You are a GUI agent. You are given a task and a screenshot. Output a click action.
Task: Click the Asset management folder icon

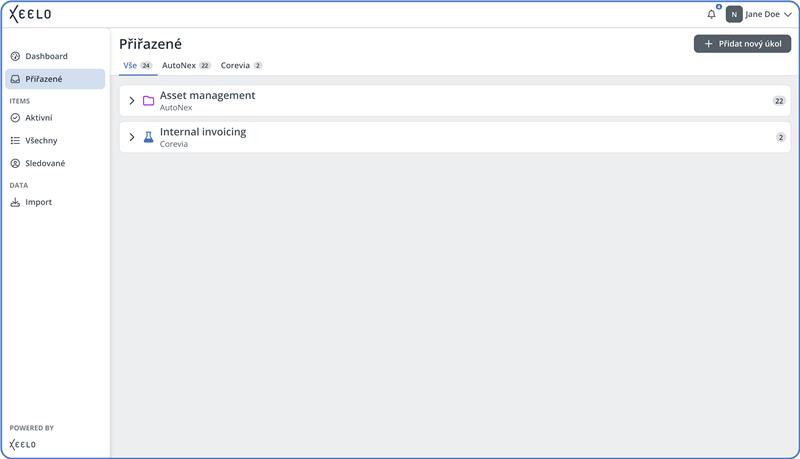click(x=148, y=101)
